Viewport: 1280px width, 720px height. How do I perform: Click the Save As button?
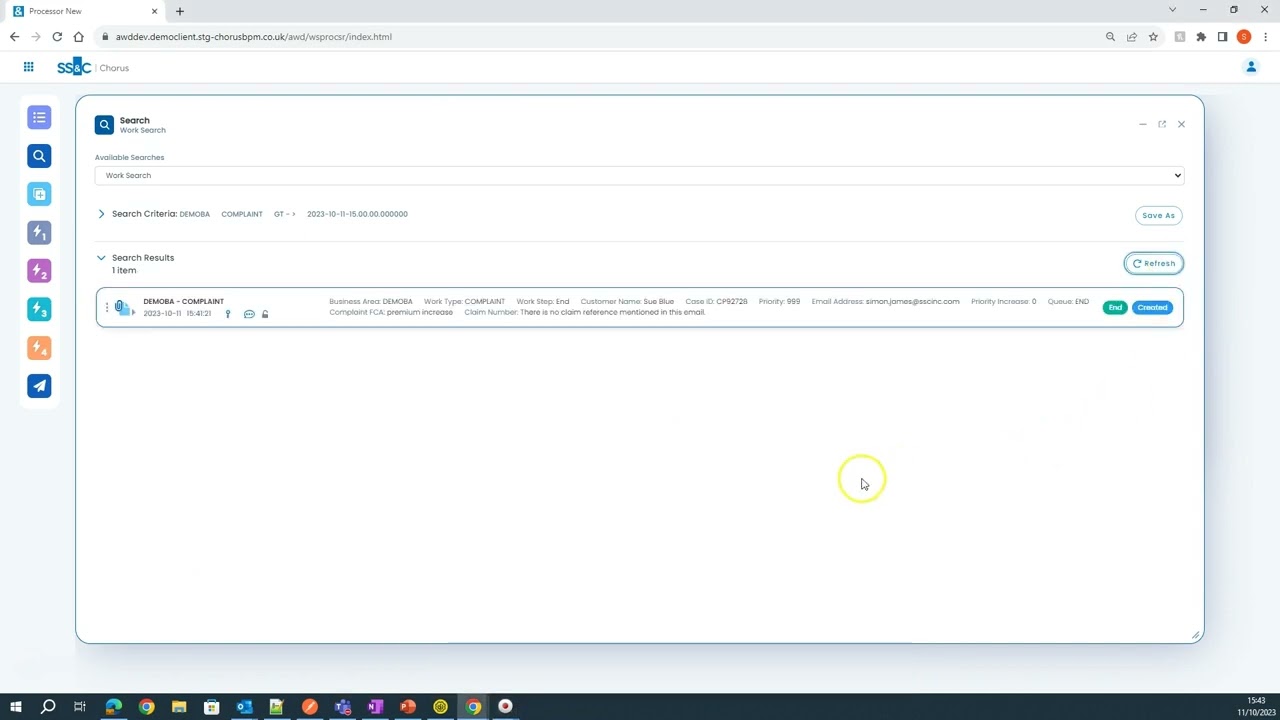(x=1159, y=215)
